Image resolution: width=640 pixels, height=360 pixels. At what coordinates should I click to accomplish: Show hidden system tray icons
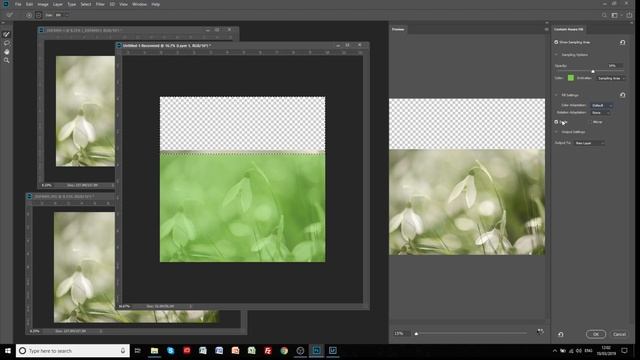(x=555, y=351)
